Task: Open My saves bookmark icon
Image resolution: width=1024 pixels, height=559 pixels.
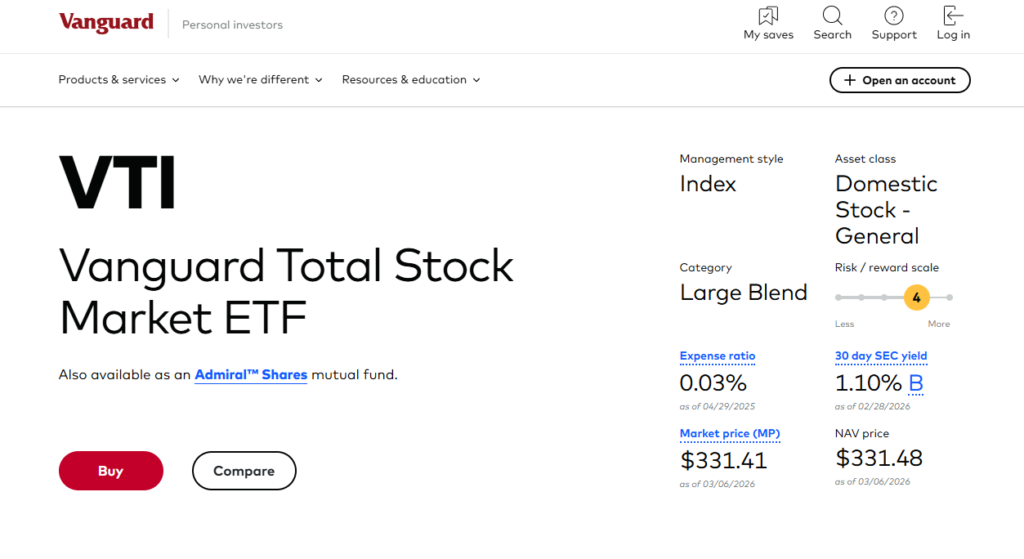Action: coord(768,16)
